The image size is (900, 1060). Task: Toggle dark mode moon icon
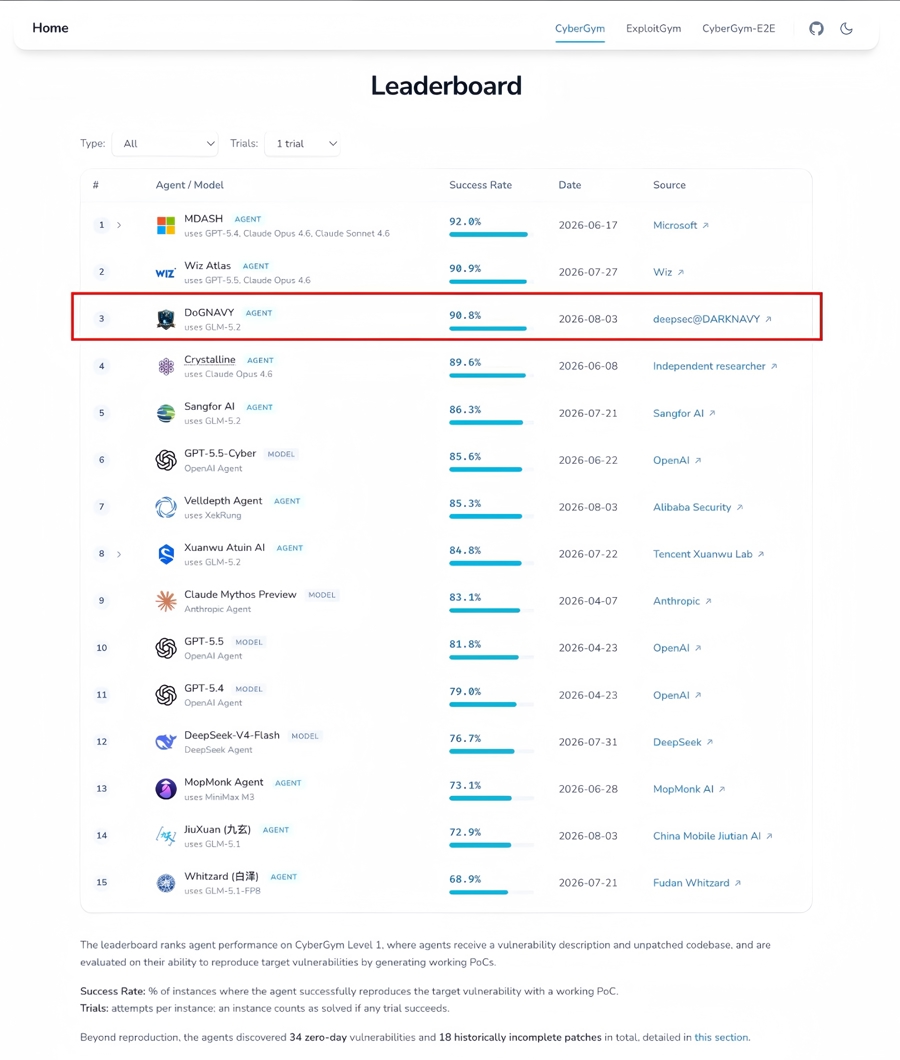coord(846,28)
